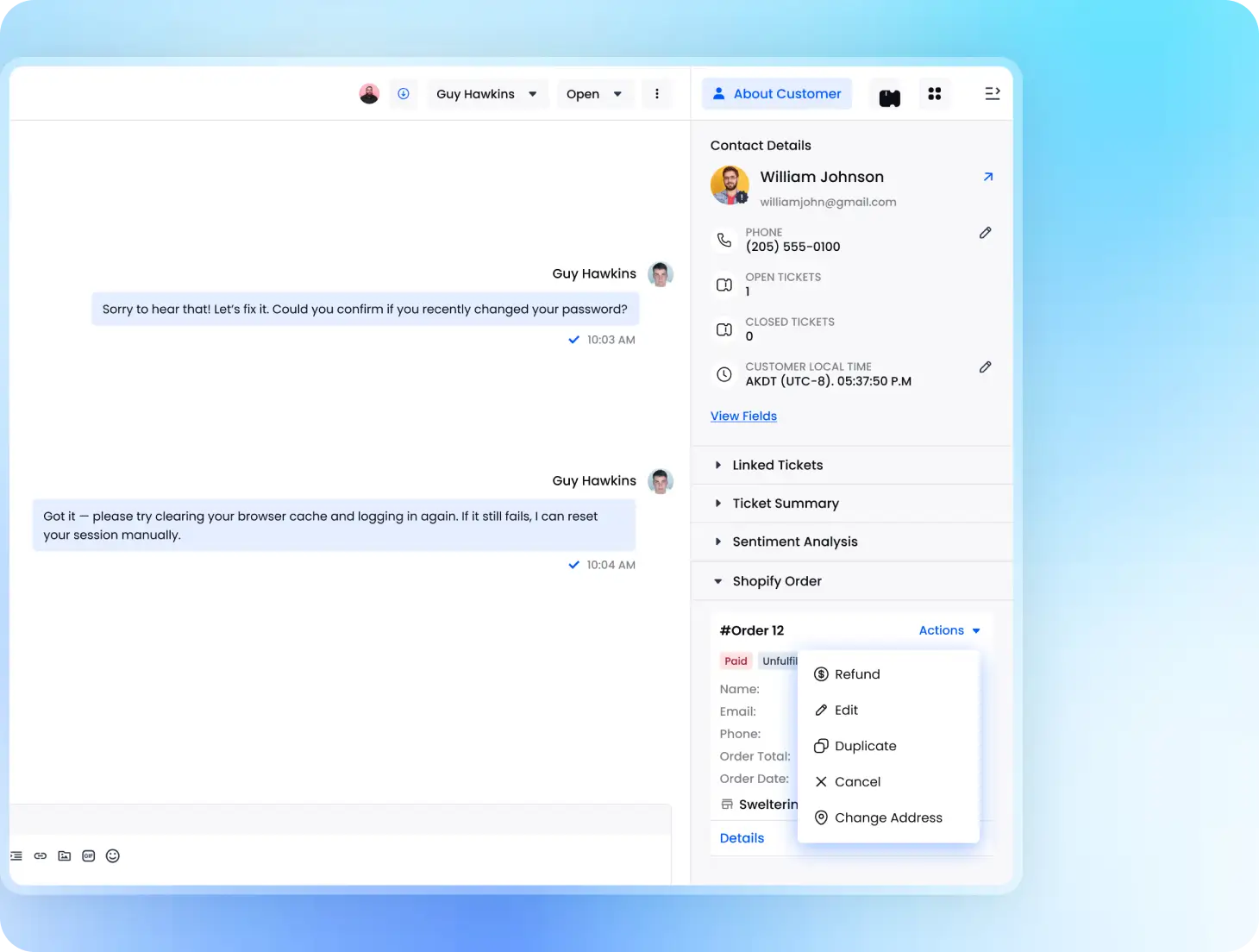Click the Paid status badge
The width and height of the screenshot is (1259, 952).
coord(736,661)
